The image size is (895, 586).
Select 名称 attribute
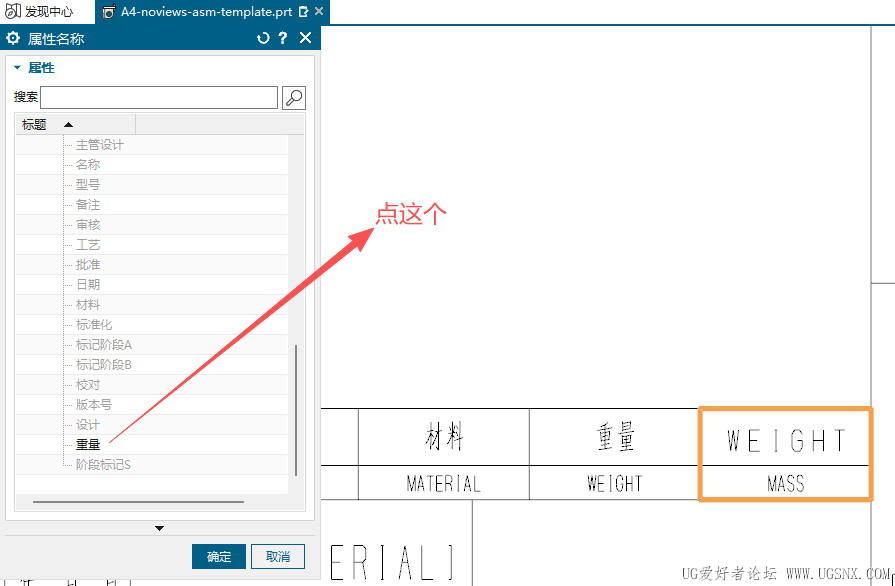point(88,165)
